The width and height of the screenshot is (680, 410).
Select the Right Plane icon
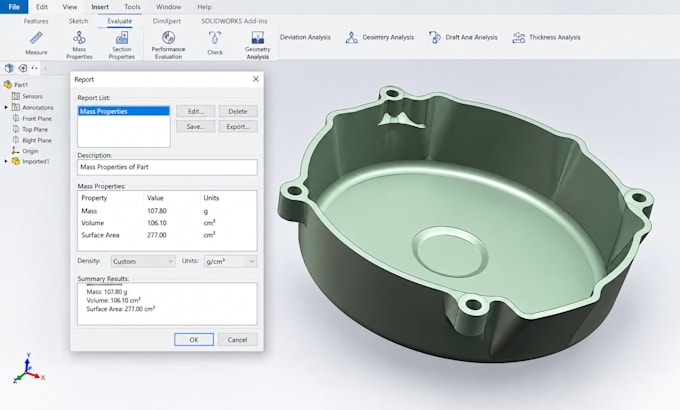tap(16, 140)
